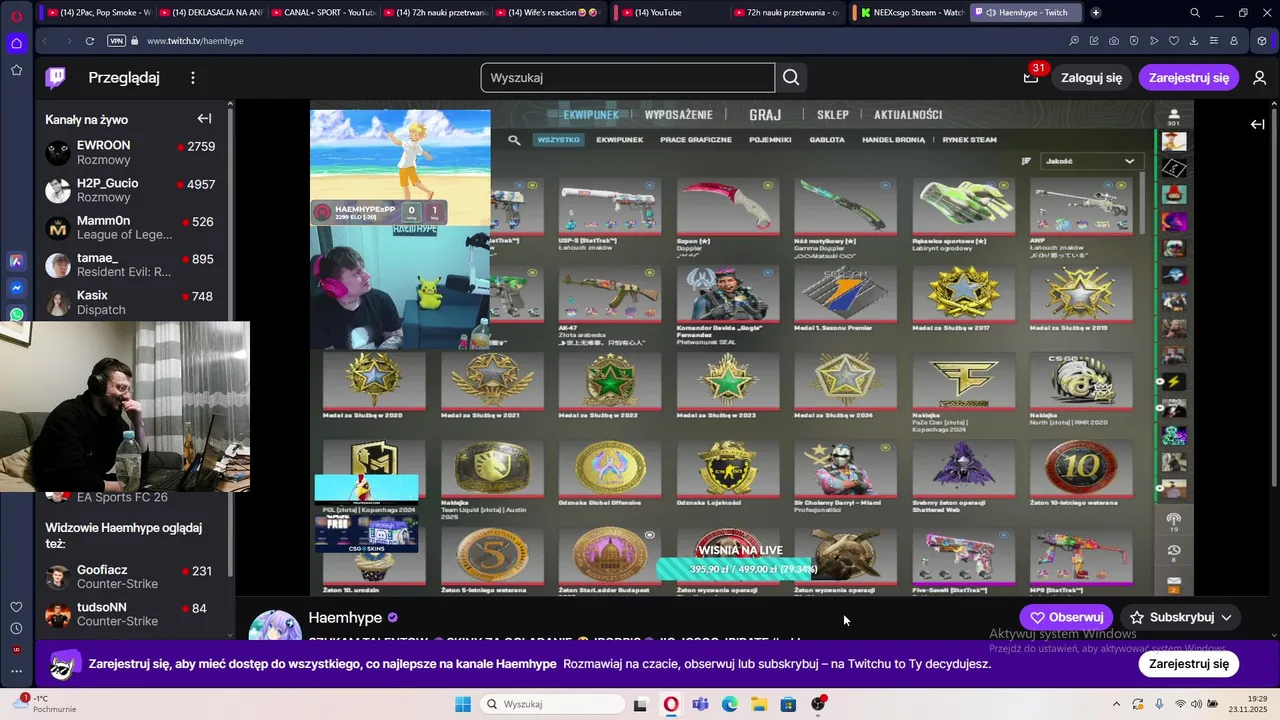Open the tamae_ channel in sidebar
Viewport: 1280px width, 720px height.
click(130, 265)
